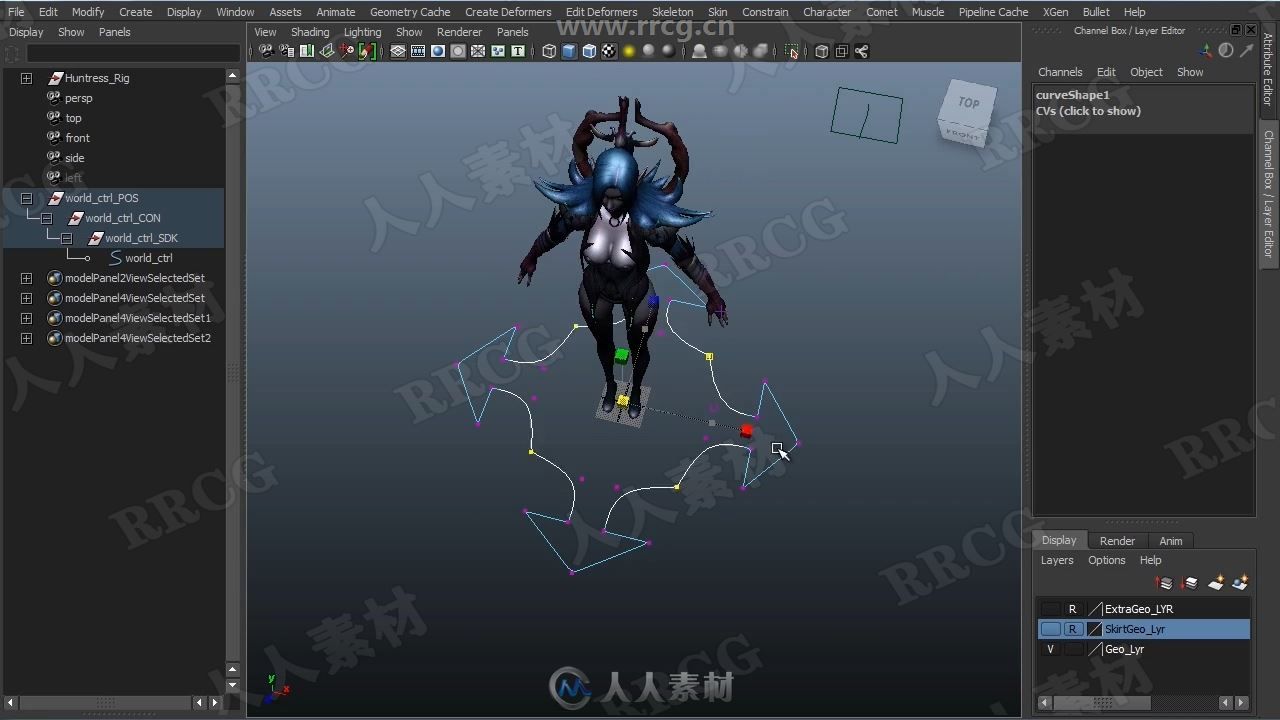The width and height of the screenshot is (1280, 720).
Task: Select the world_ctrl curve in Outliner
Action: [x=148, y=258]
